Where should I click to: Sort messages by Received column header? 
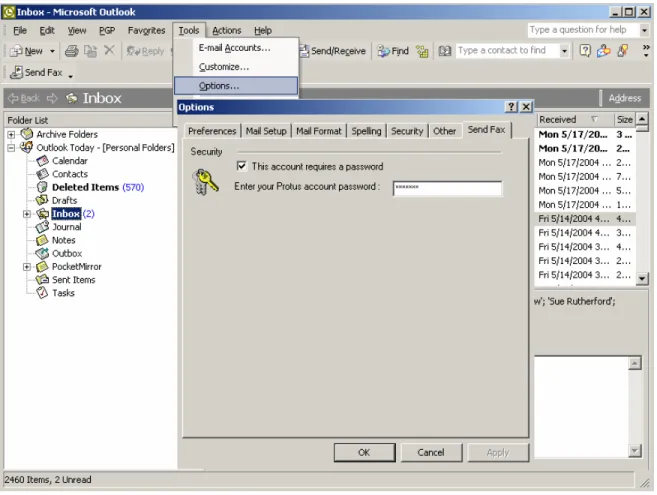tap(575, 119)
